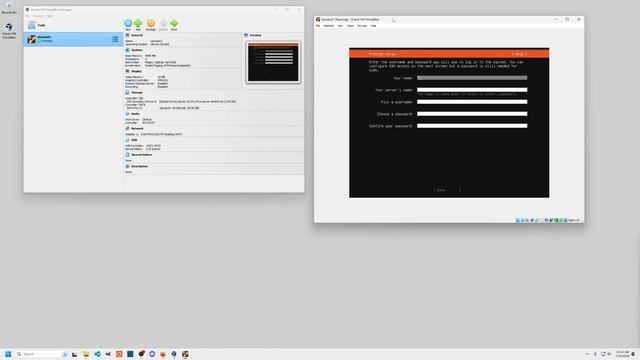The width and height of the screenshot is (640, 360).
Task: Click the USB section heading in details
Action: click(x=134, y=140)
